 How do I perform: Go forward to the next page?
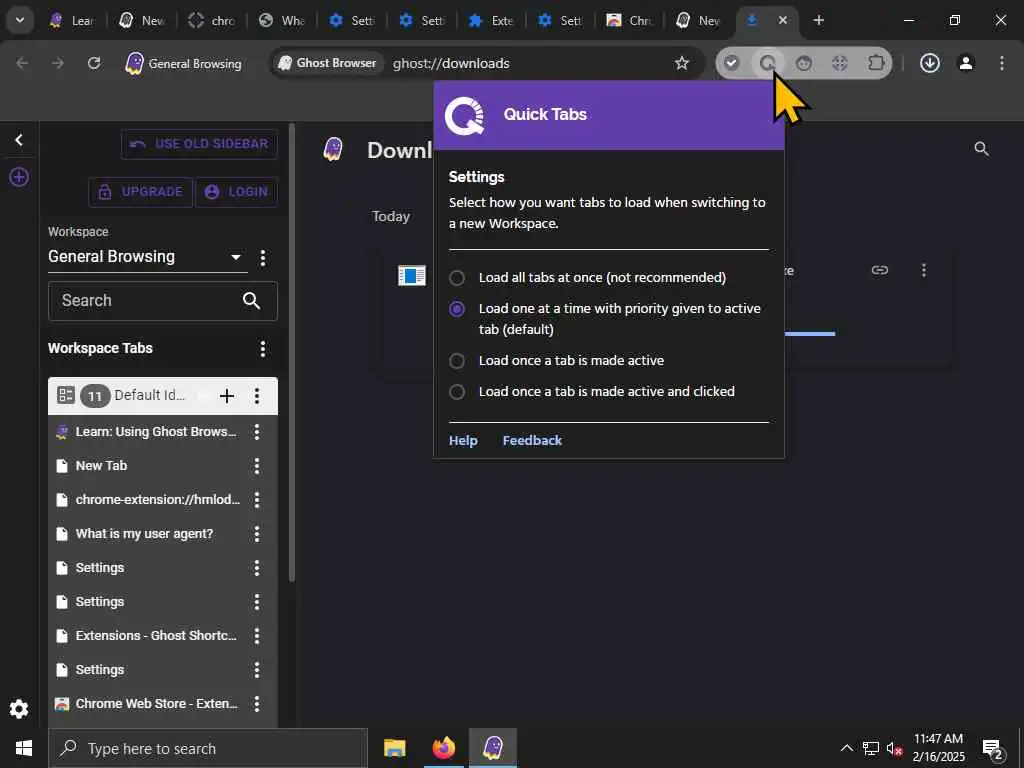(x=58, y=63)
